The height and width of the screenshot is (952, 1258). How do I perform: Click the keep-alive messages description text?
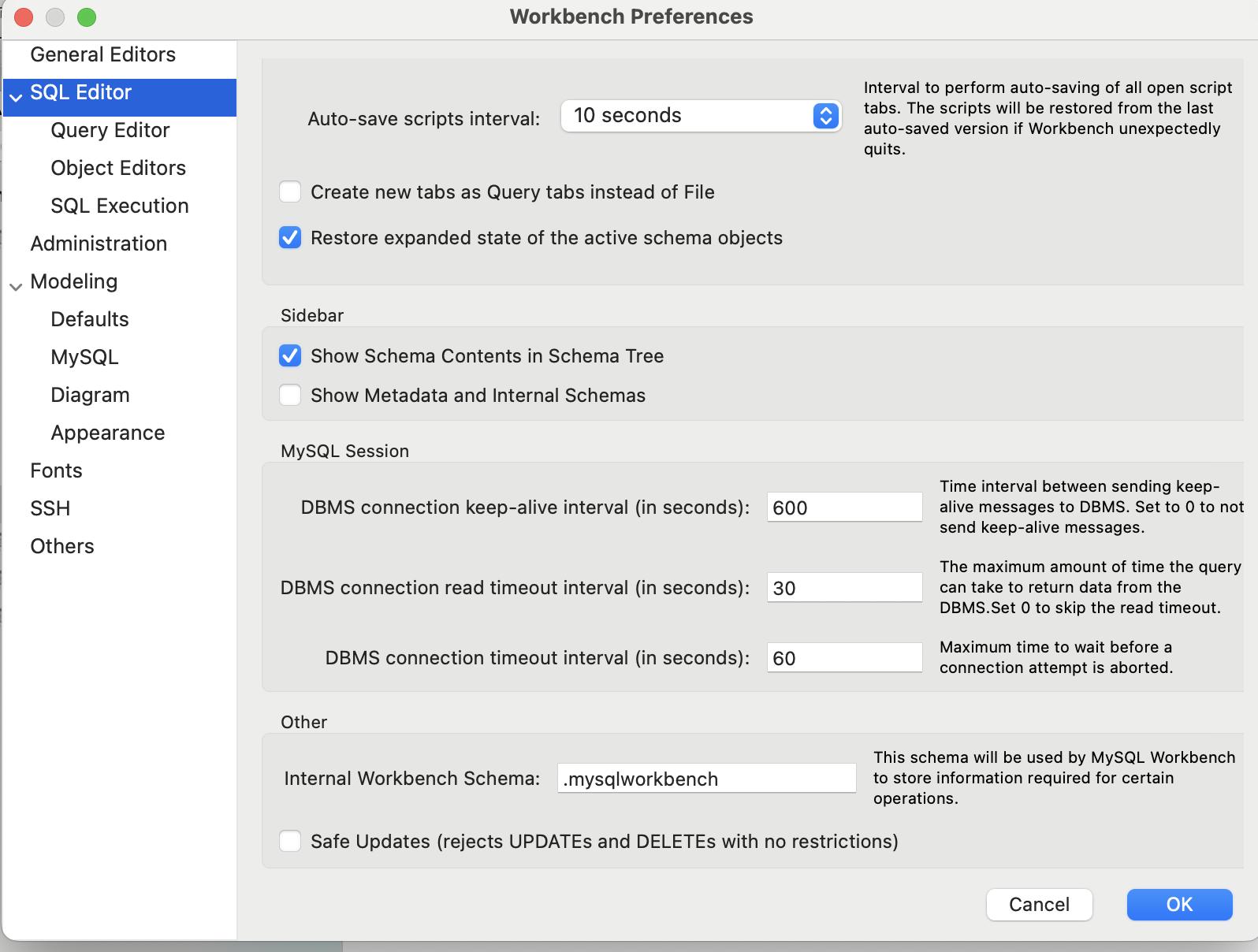(x=1092, y=507)
